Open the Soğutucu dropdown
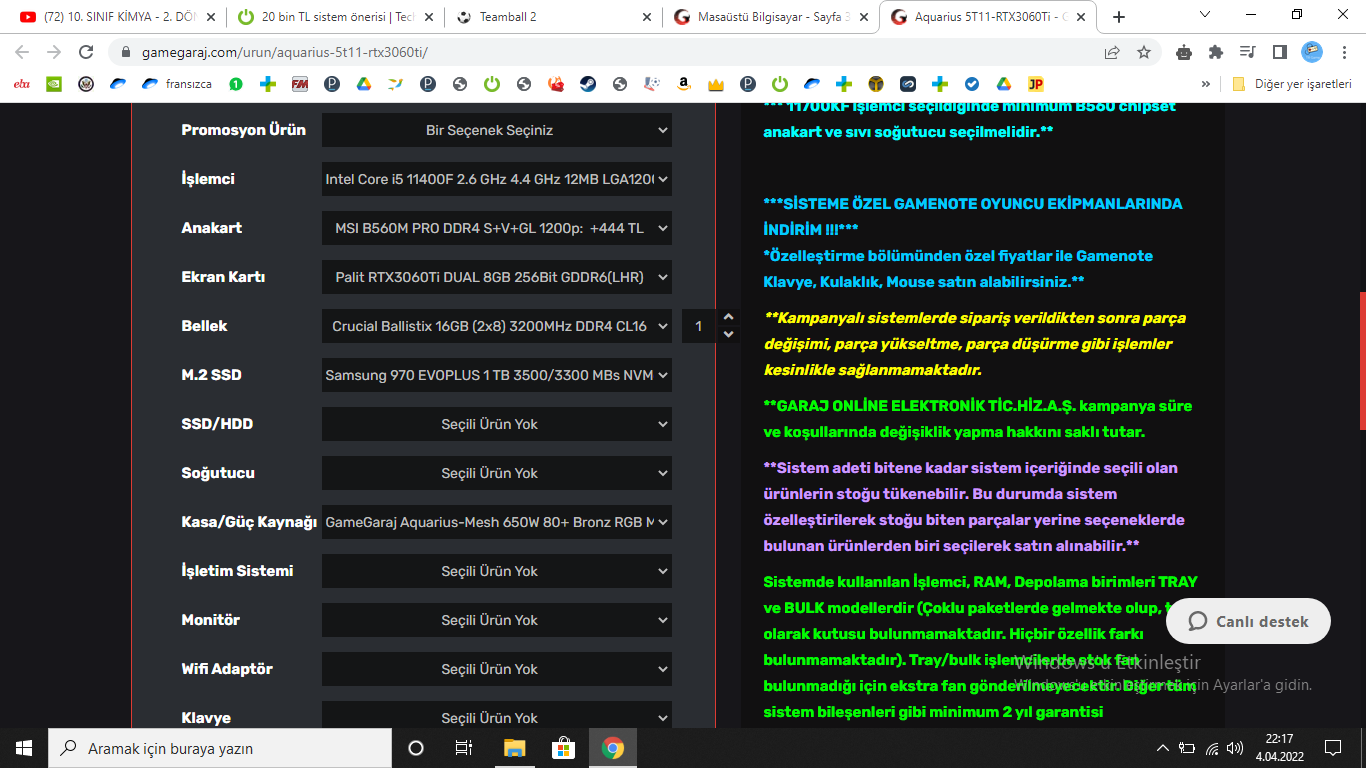The image size is (1366, 768). click(x=497, y=473)
